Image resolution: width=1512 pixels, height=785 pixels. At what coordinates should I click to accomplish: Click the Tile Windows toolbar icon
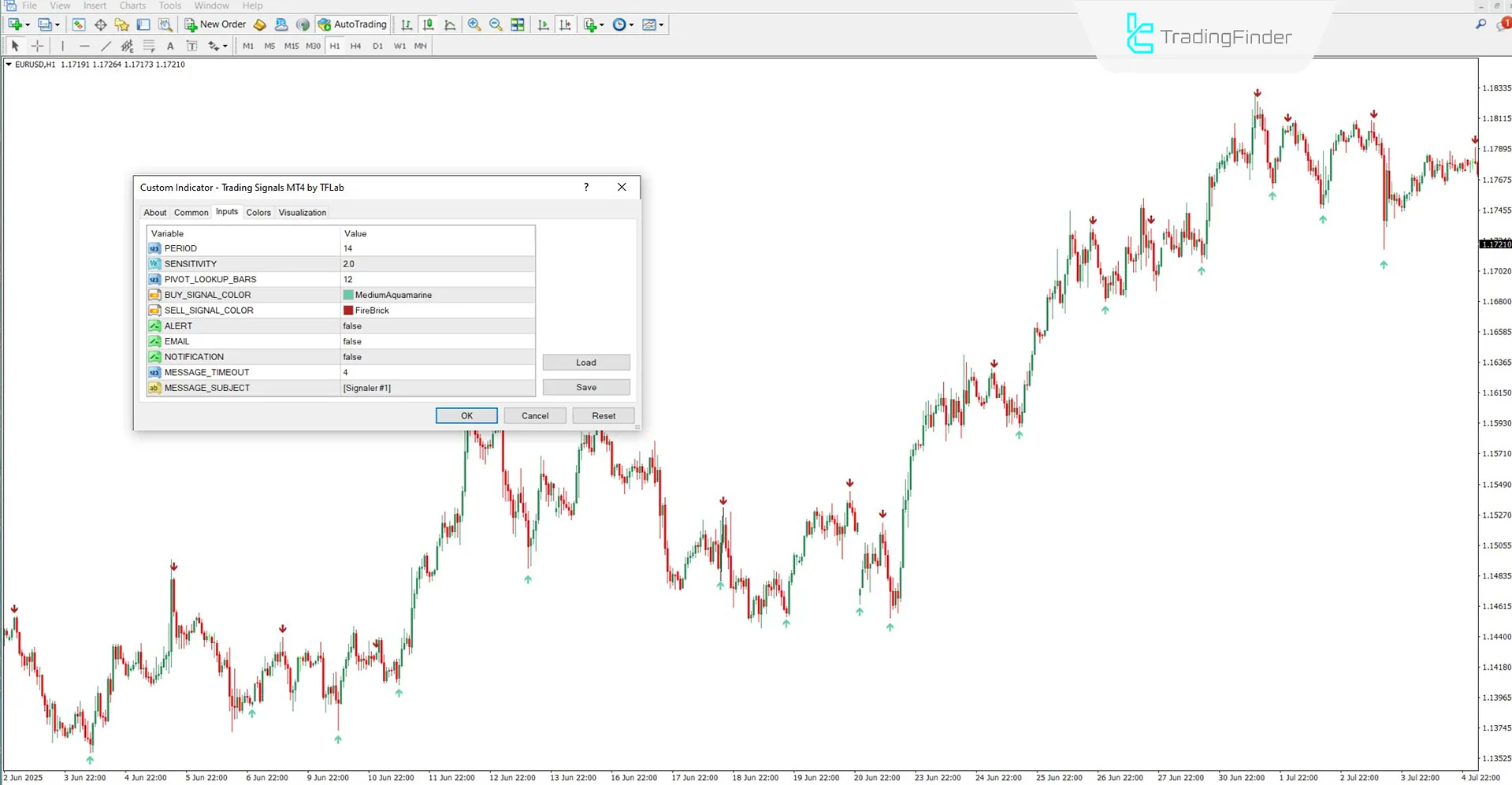(x=518, y=24)
